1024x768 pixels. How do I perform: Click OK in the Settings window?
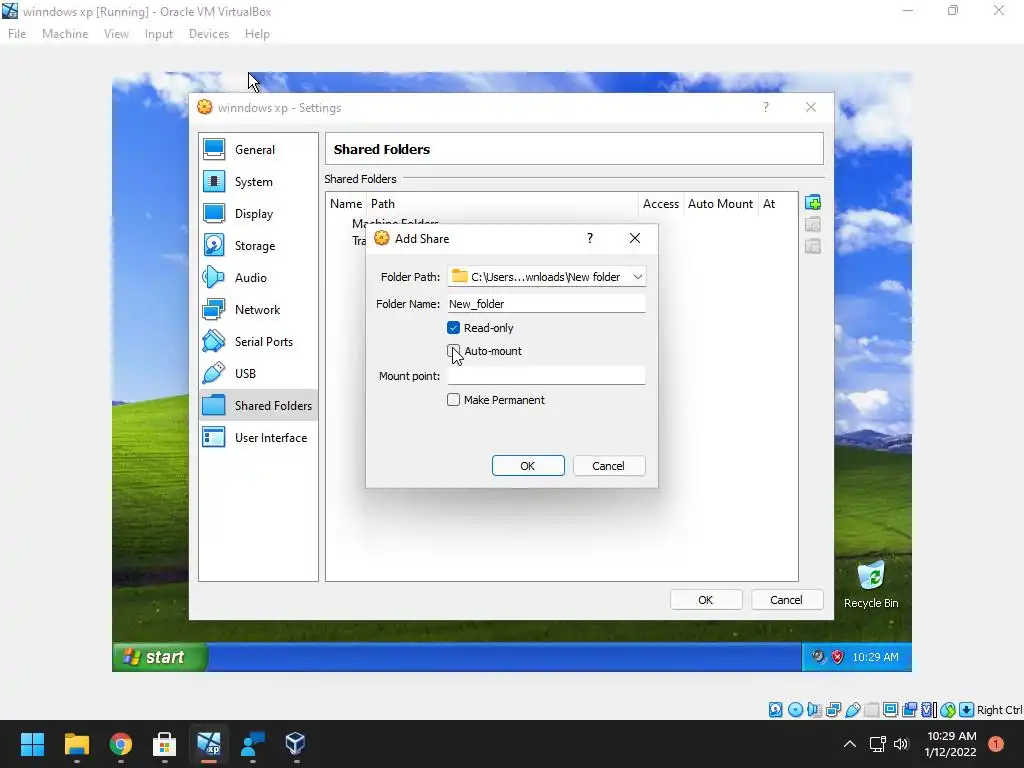(x=706, y=600)
